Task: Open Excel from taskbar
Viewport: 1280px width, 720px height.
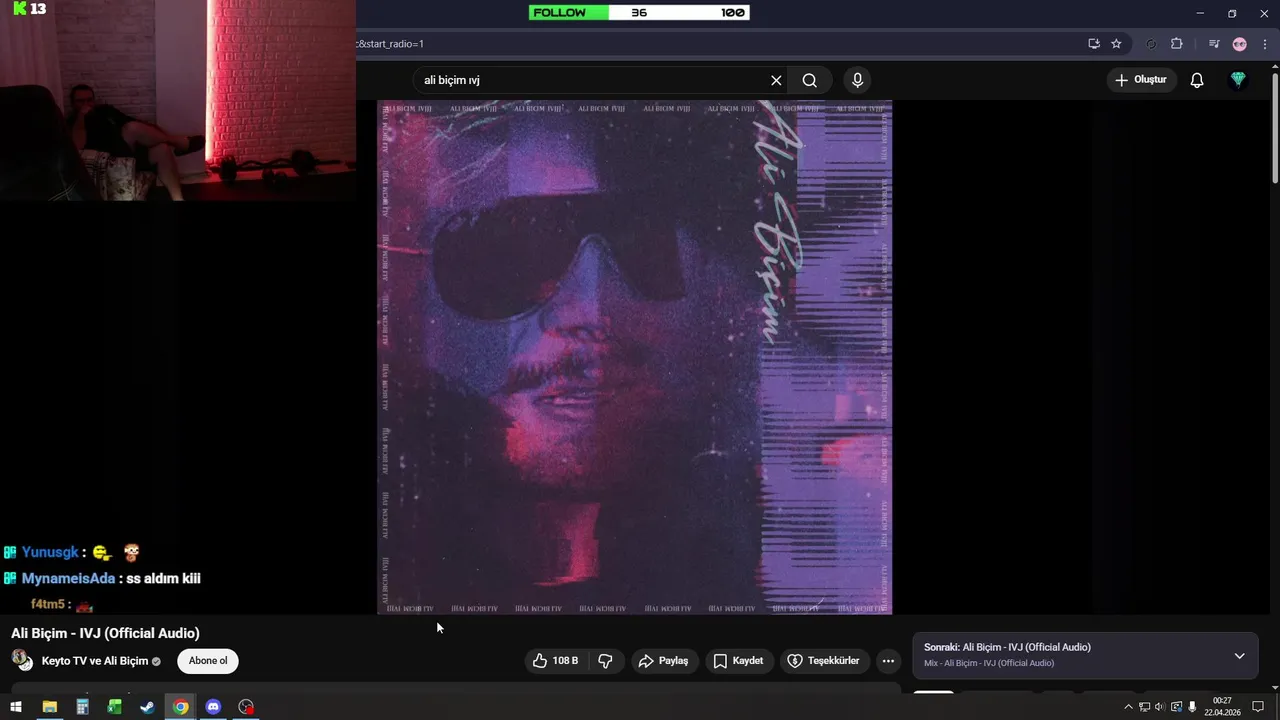Action: tap(115, 707)
